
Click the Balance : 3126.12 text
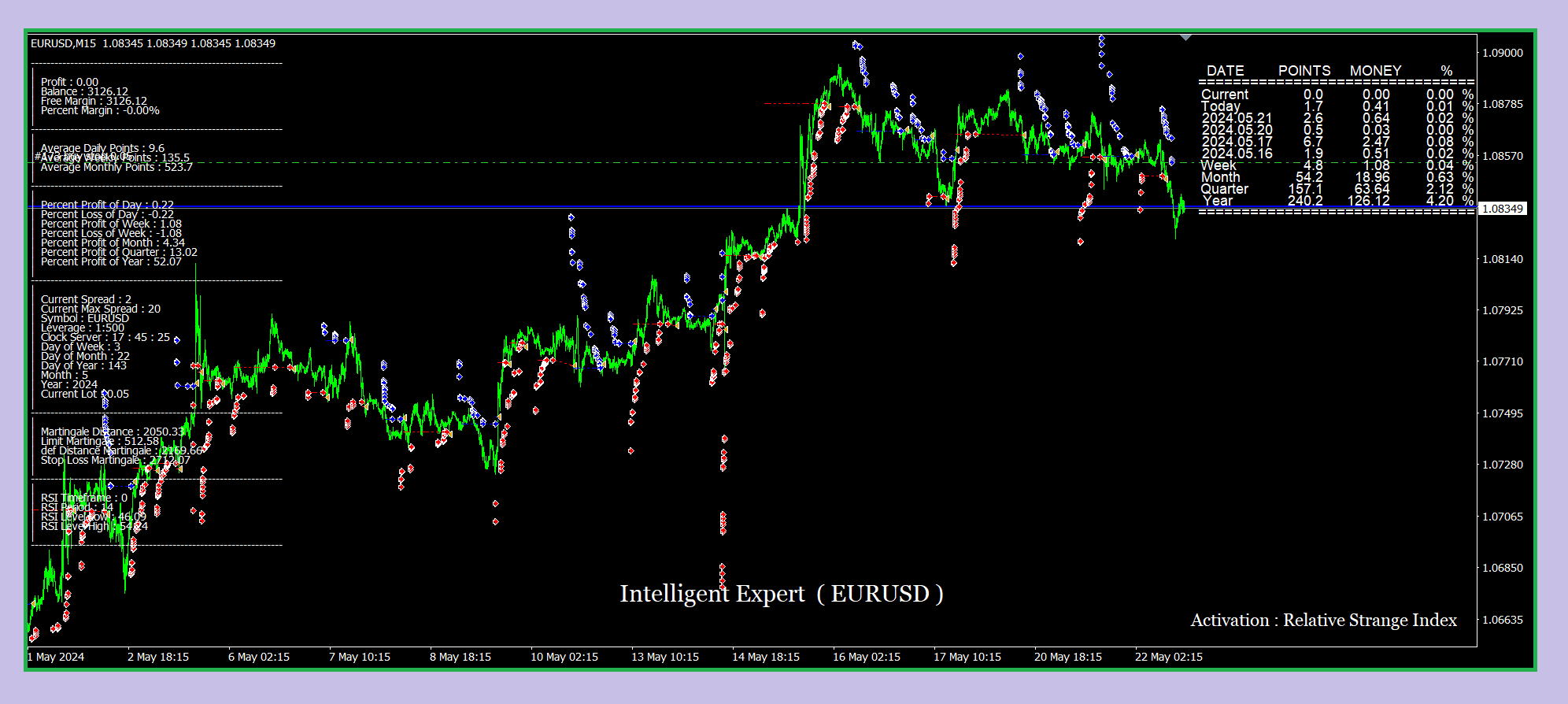[84, 91]
